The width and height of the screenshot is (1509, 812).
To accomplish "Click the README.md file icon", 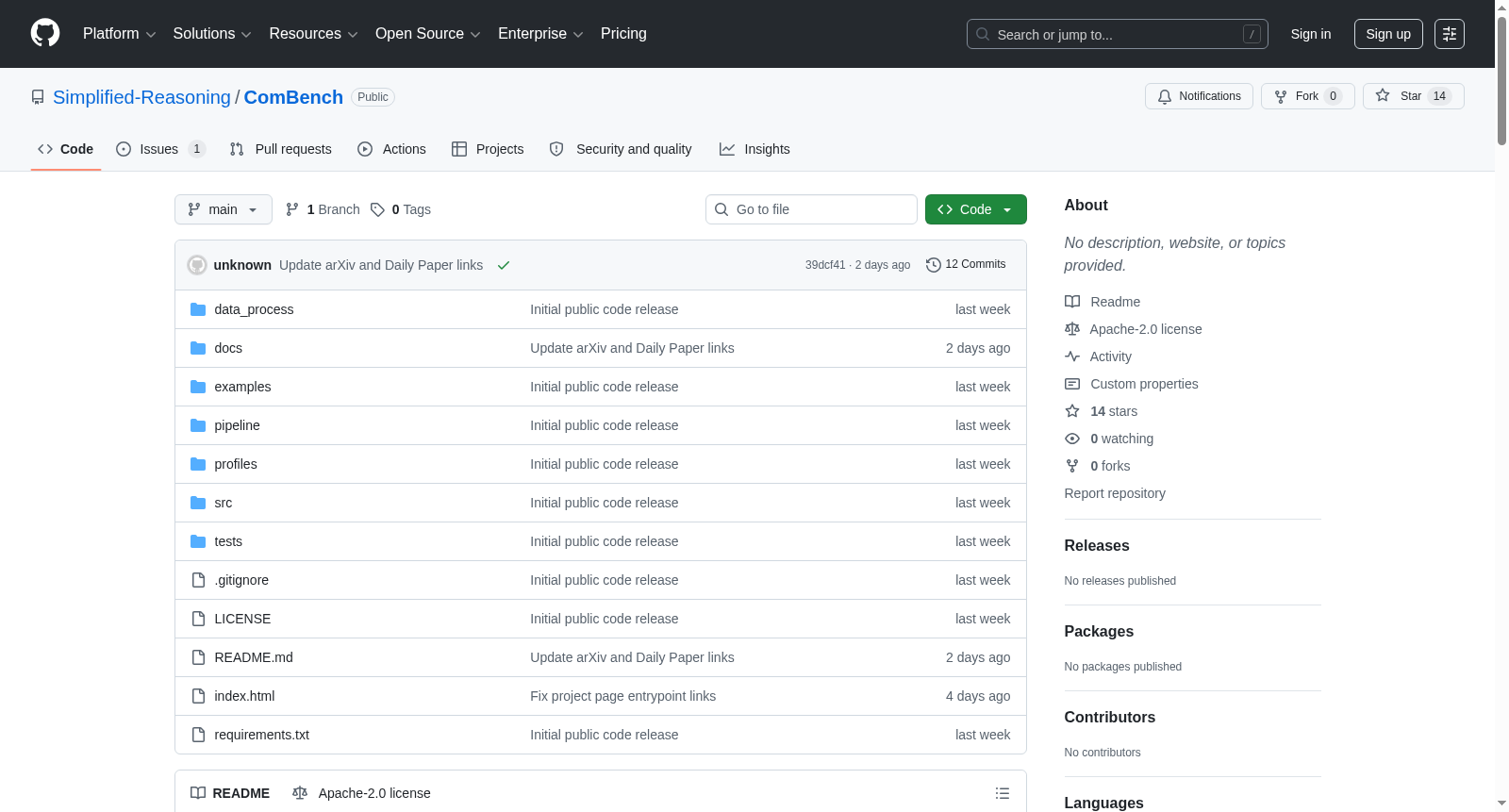I will pyautogui.click(x=198, y=657).
